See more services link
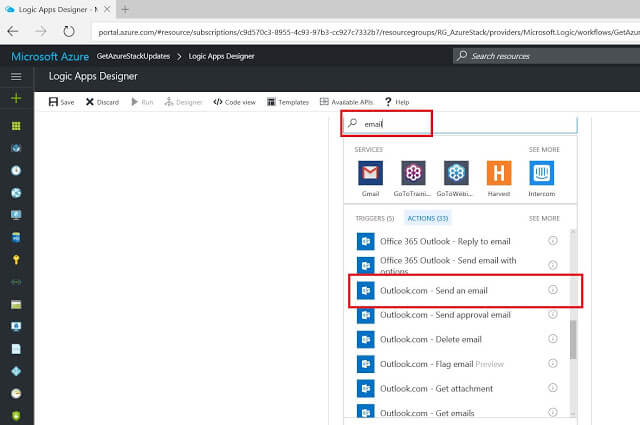This screenshot has height=425, width=640. (x=544, y=150)
